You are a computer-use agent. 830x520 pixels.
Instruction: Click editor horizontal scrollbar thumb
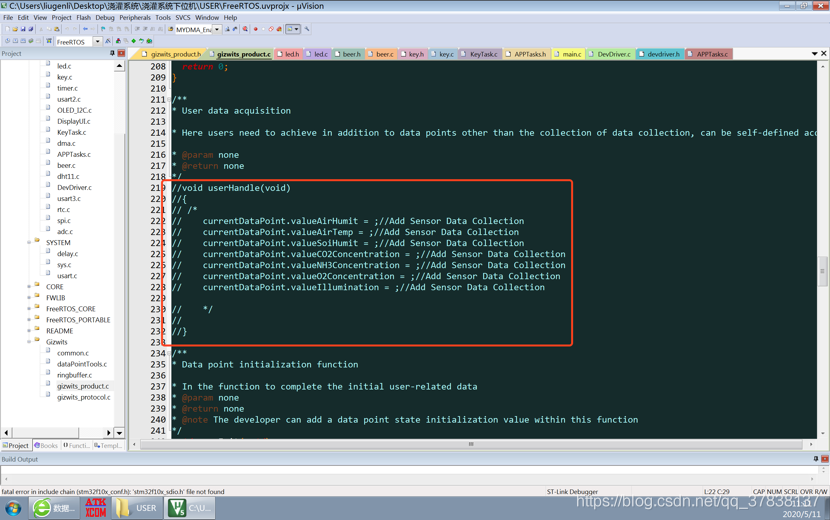[471, 444]
